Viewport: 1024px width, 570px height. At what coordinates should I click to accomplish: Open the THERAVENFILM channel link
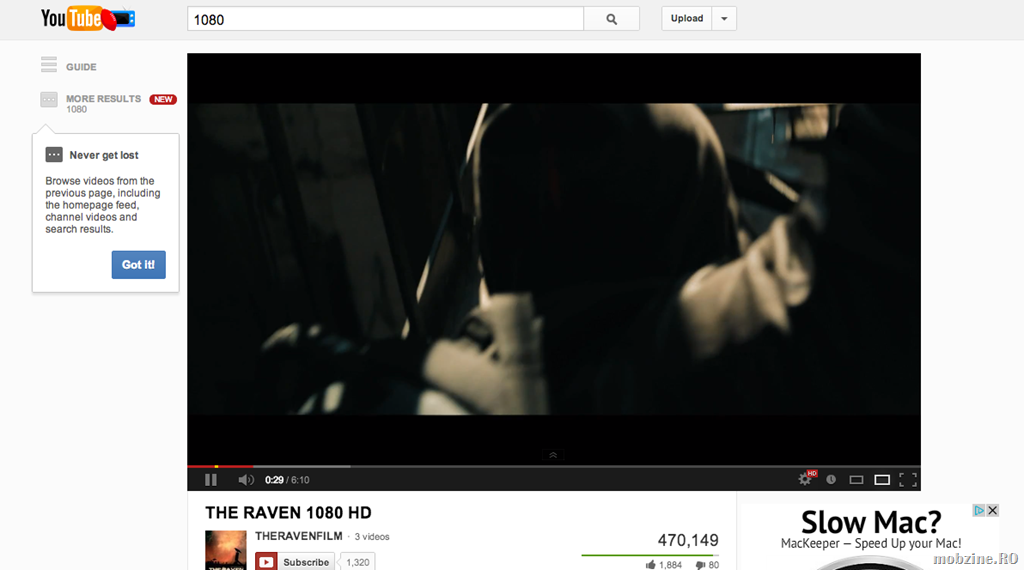[298, 536]
